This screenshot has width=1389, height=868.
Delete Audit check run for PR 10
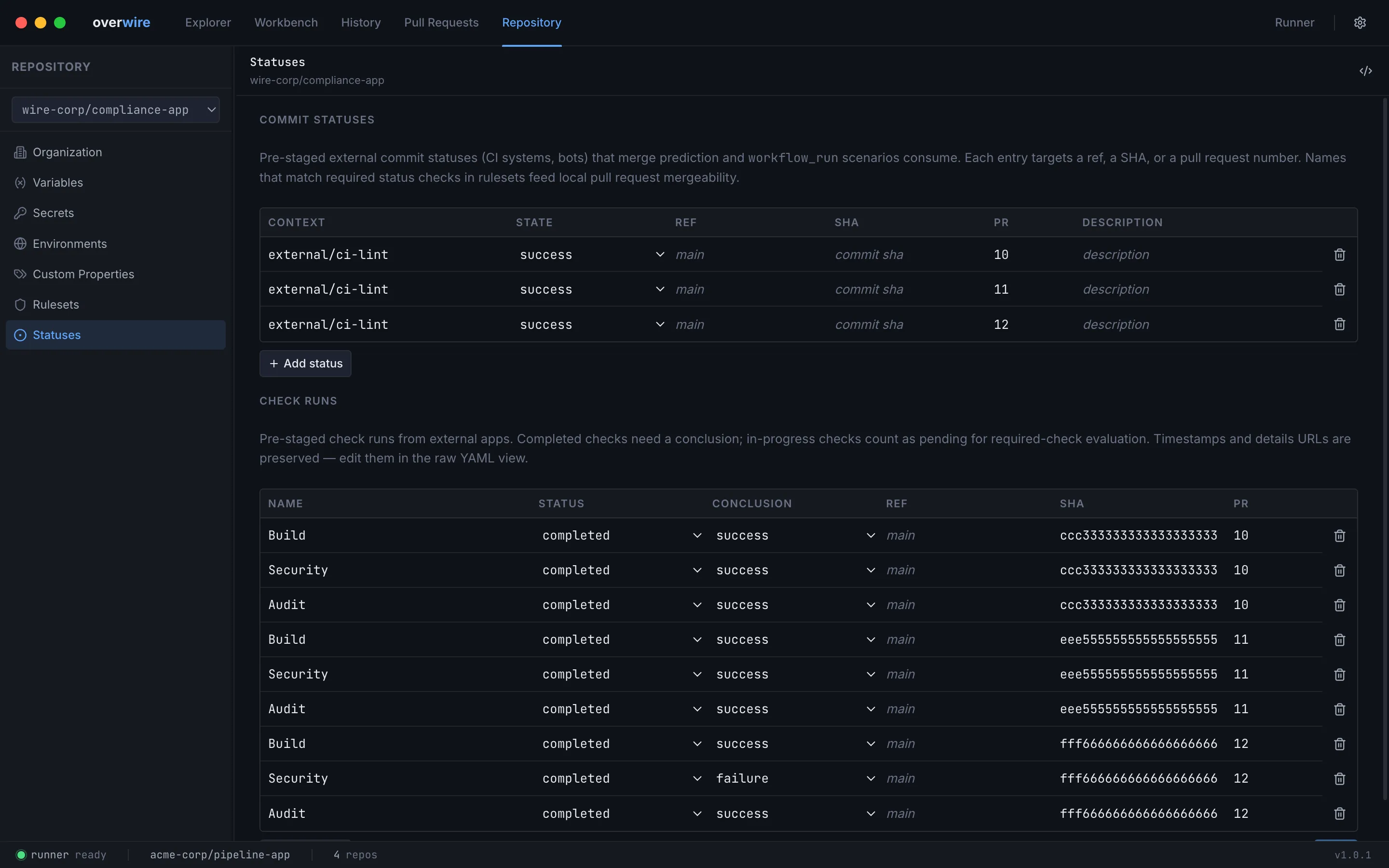click(1339, 605)
